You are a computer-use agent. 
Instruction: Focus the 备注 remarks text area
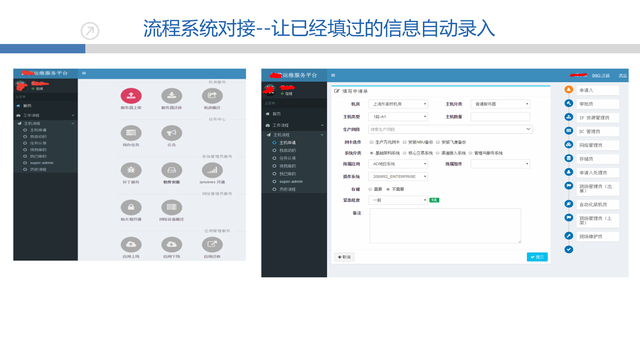pyautogui.click(x=445, y=226)
